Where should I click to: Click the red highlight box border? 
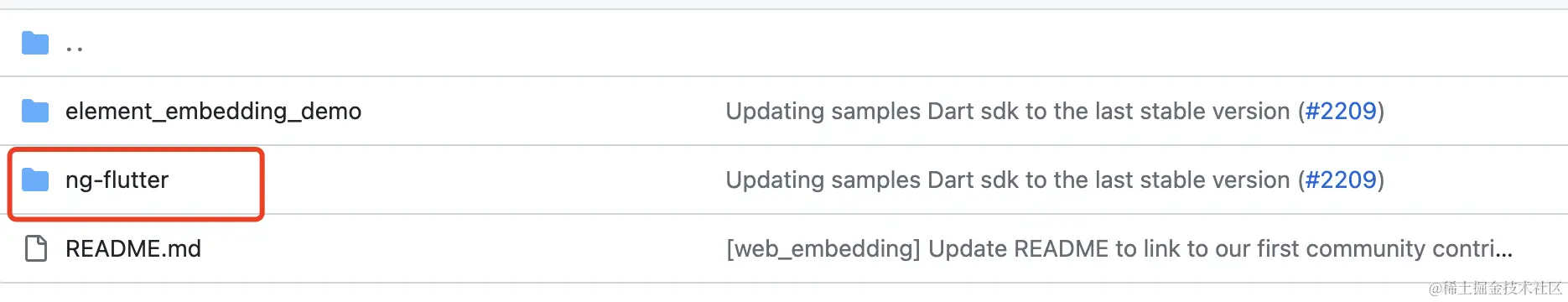coord(136,150)
